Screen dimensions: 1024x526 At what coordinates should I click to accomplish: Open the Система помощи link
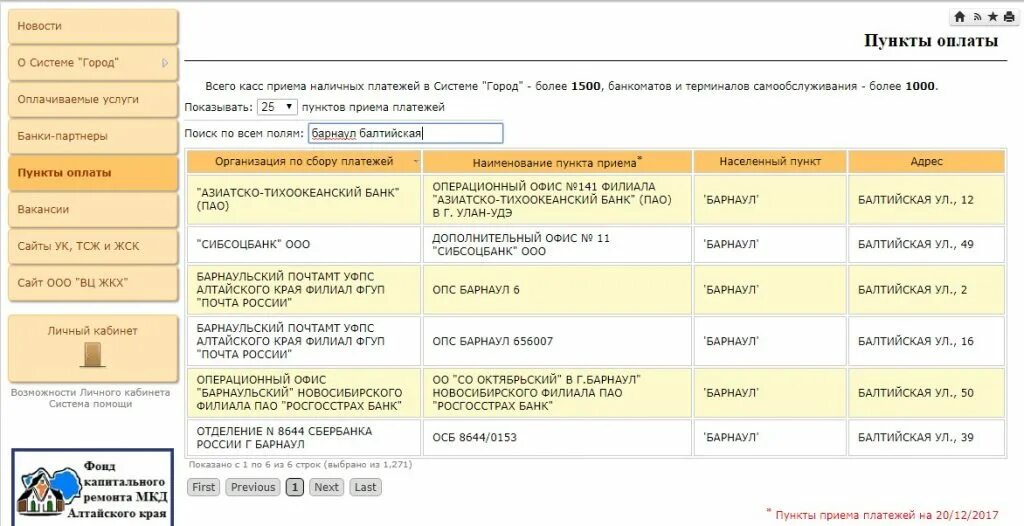[x=90, y=404]
